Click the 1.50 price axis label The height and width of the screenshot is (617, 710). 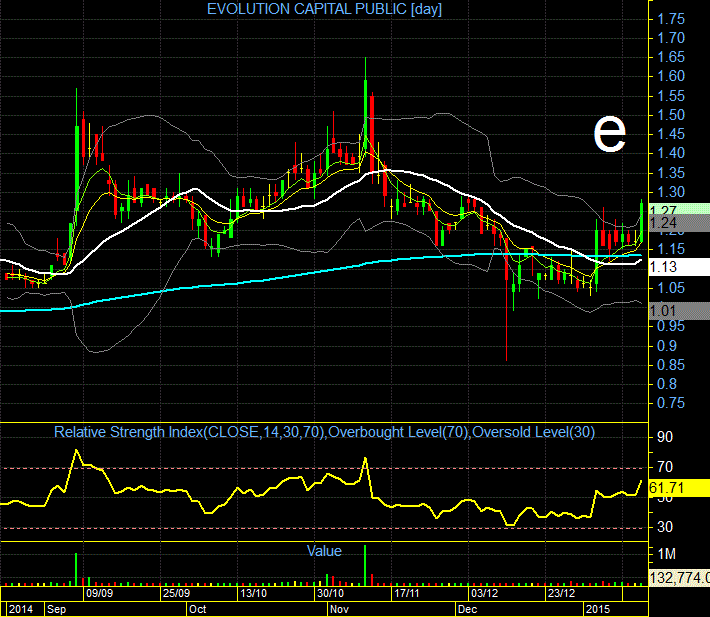point(671,115)
